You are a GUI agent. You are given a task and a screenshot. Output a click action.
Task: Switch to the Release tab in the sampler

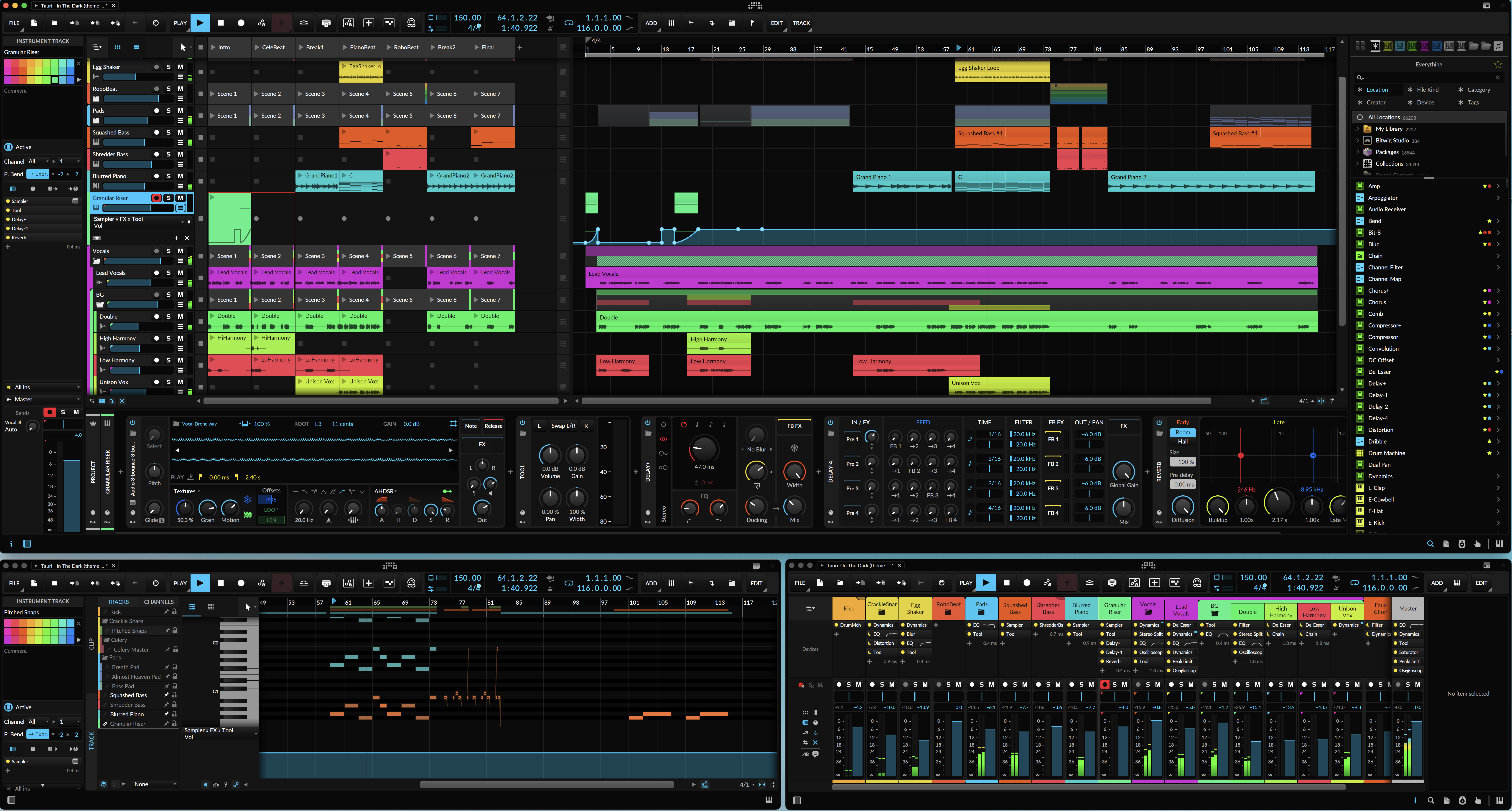[x=494, y=426]
